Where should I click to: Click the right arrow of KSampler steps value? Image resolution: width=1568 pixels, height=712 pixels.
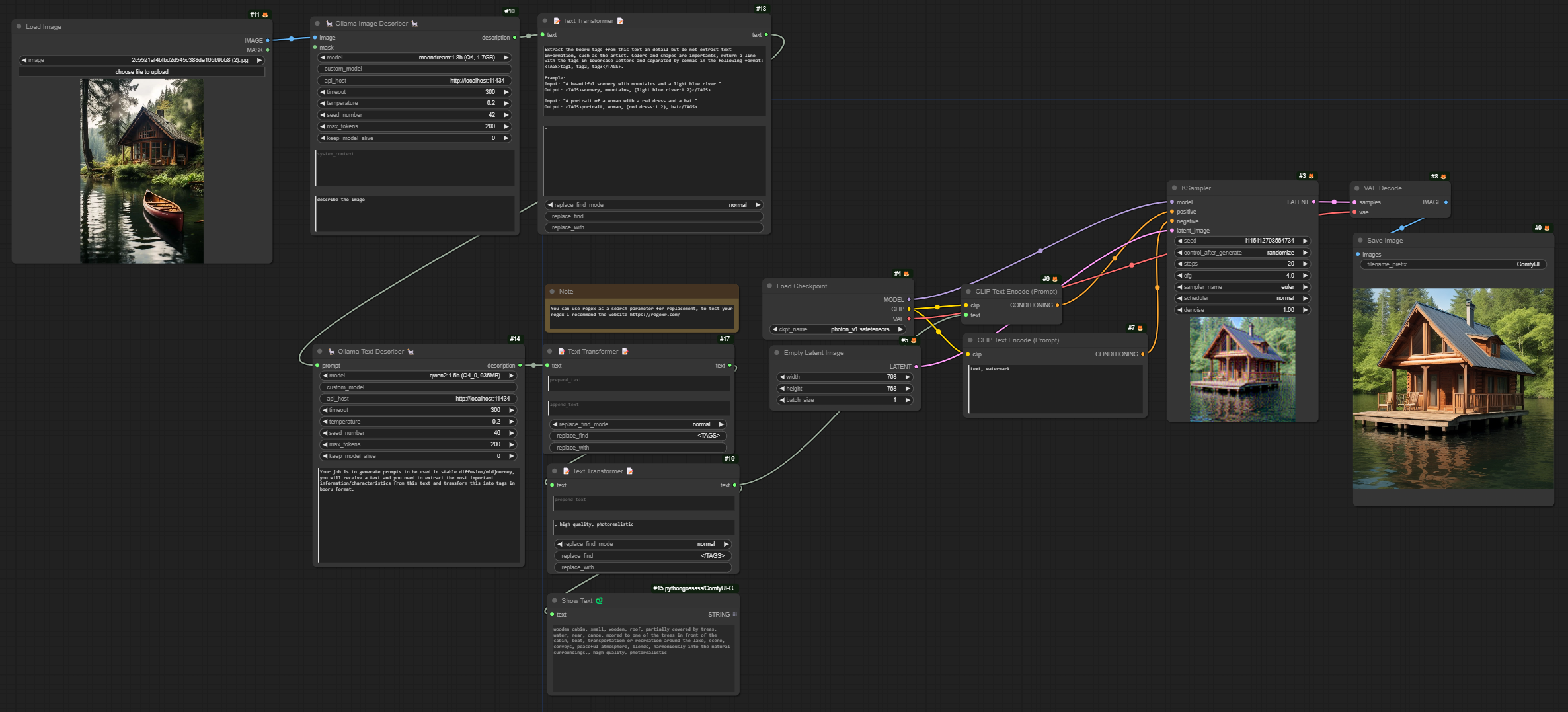point(1305,264)
